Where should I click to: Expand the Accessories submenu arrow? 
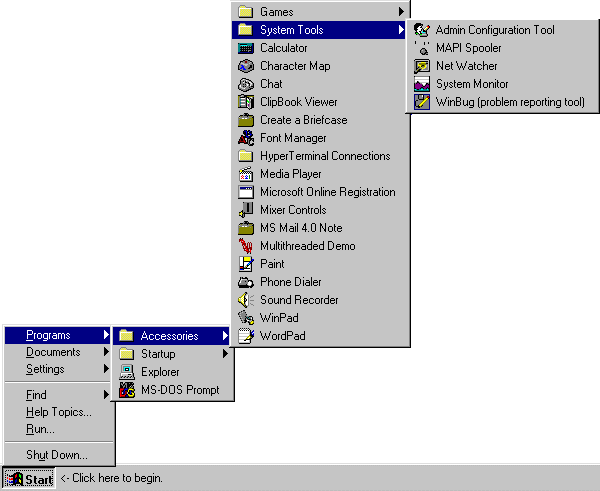pyautogui.click(x=225, y=336)
